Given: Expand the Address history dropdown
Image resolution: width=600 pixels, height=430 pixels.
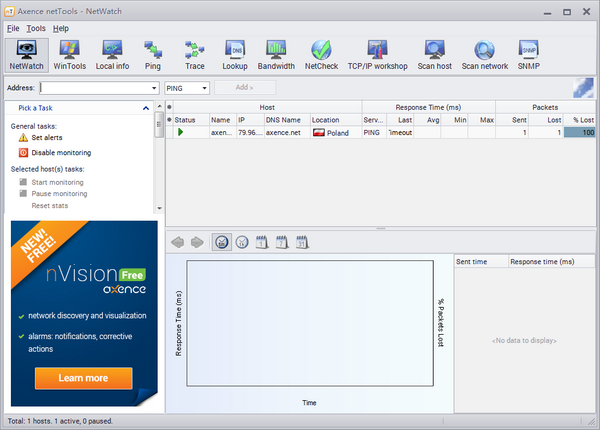Looking at the screenshot, I should (x=154, y=88).
